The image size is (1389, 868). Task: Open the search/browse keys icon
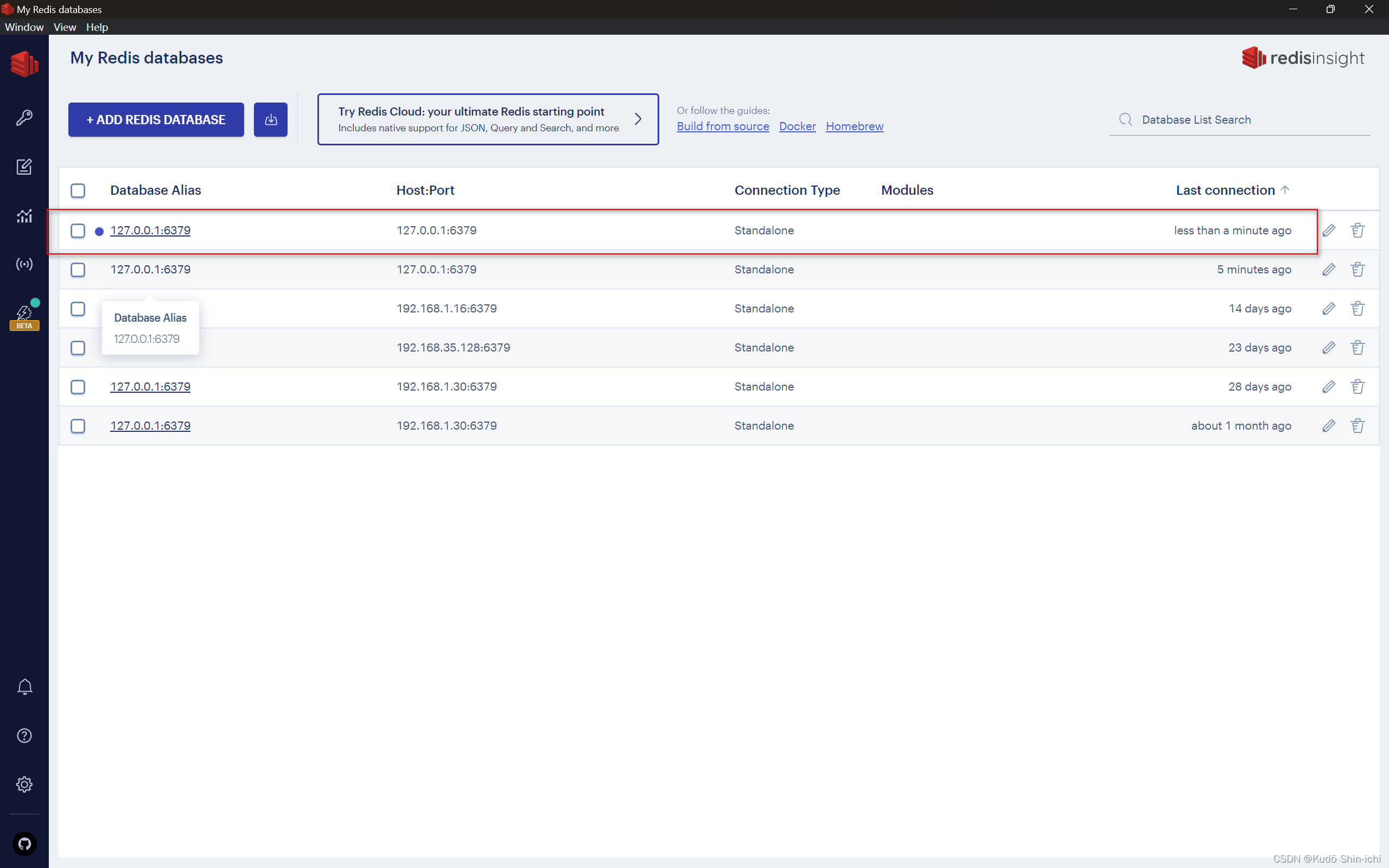point(24,117)
